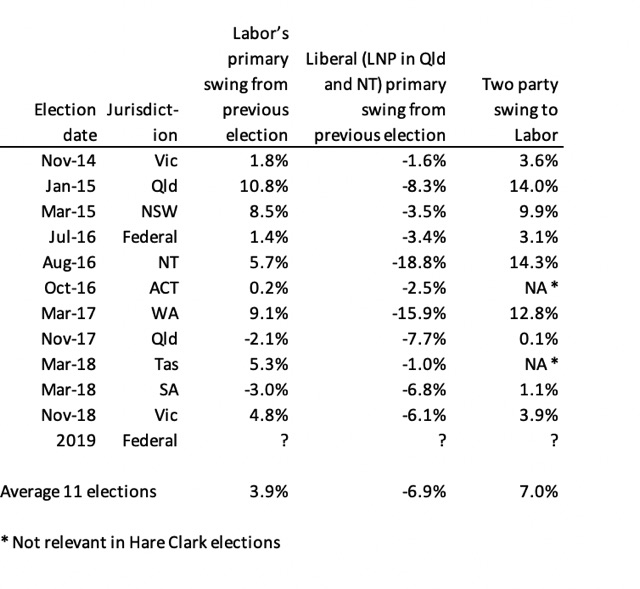640x589 pixels.
Task: Click the 14.3% two party swing value
Action: pyautogui.click(x=534, y=262)
